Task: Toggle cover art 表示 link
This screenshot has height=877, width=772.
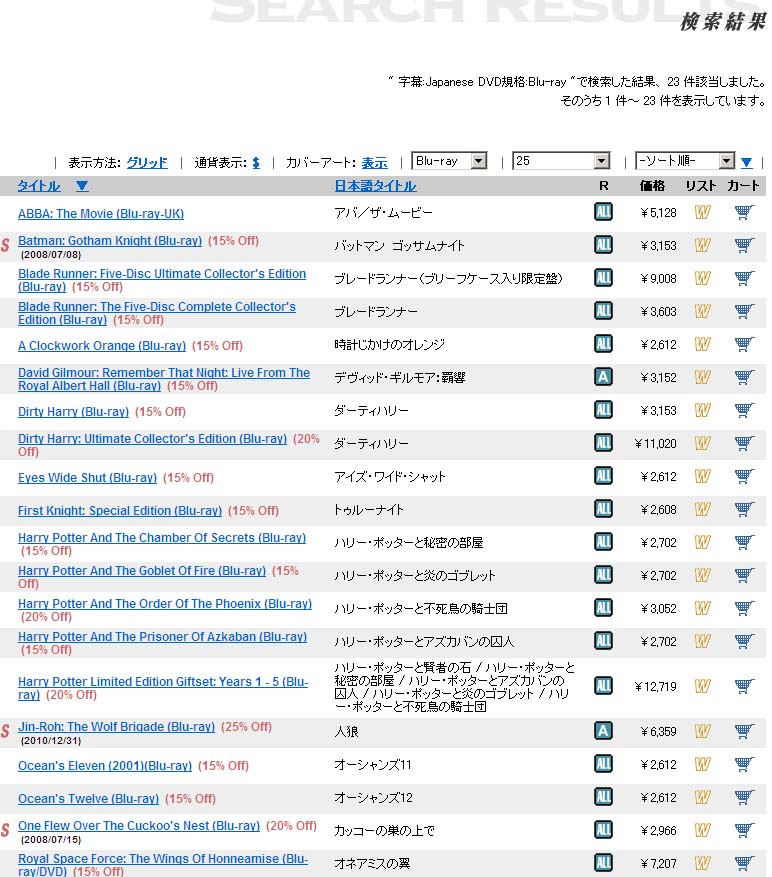Action: click(374, 163)
